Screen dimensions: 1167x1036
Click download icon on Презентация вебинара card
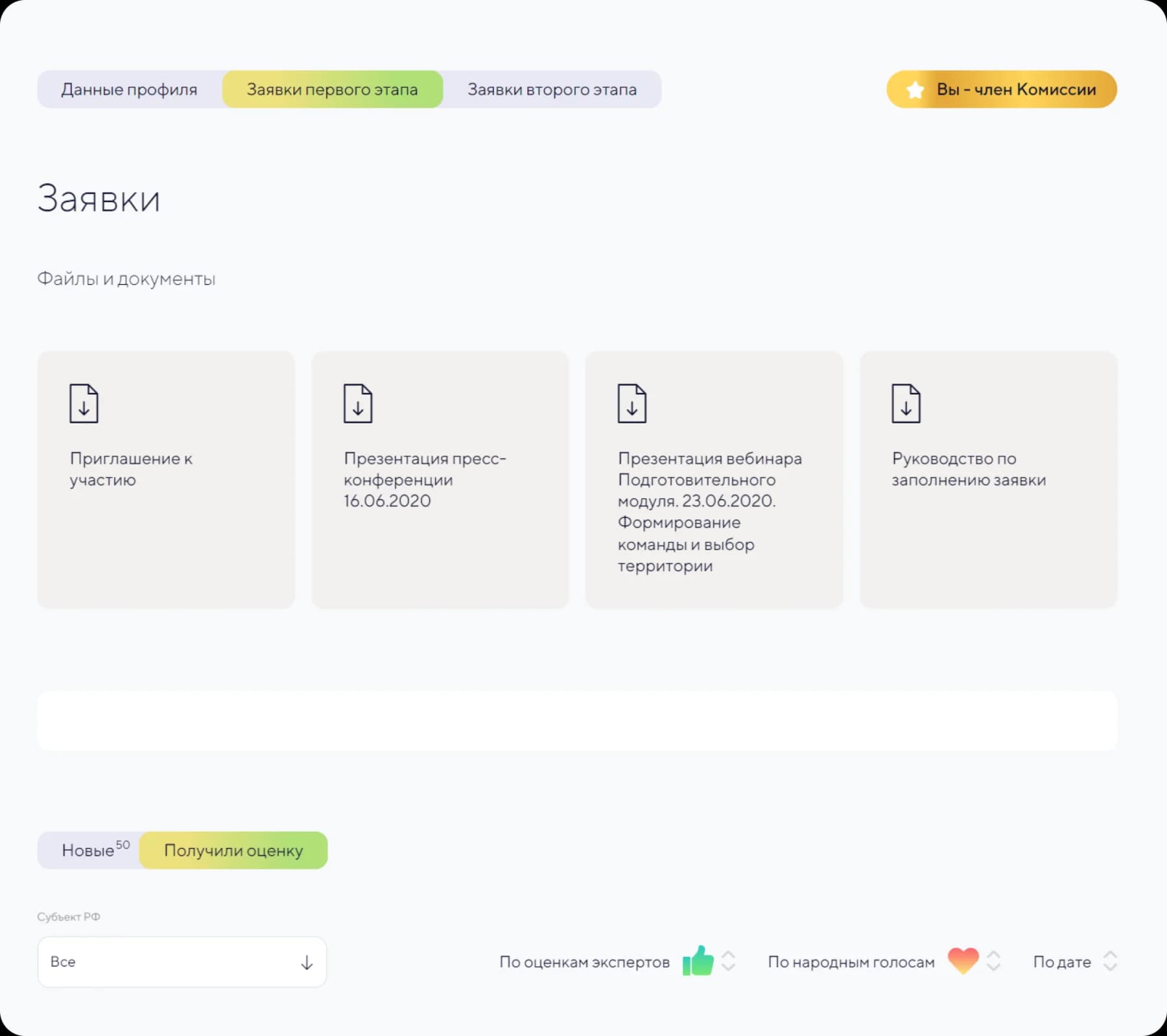[631, 403]
